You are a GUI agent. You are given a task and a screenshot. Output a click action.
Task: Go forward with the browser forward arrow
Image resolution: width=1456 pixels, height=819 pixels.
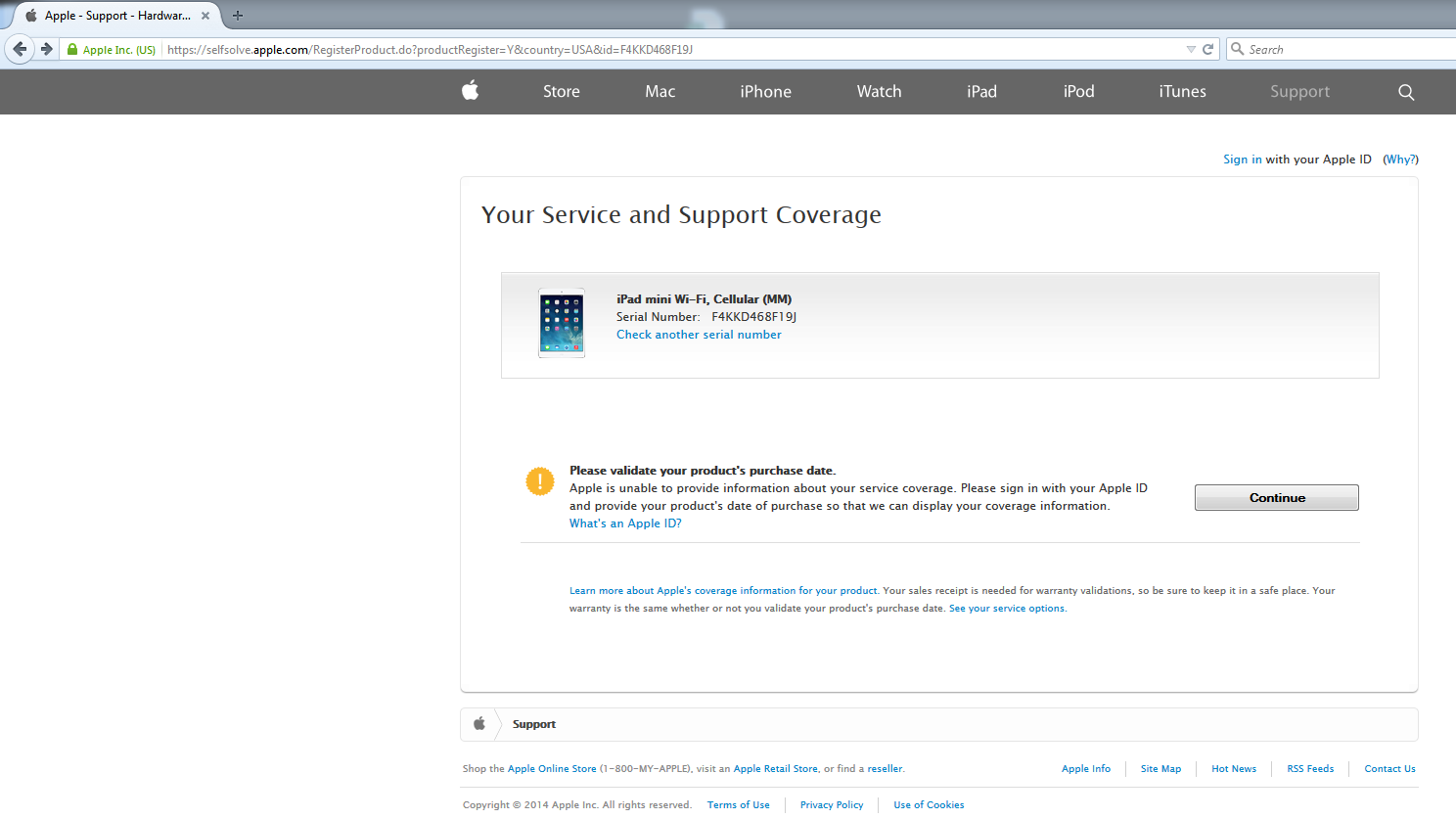point(46,49)
